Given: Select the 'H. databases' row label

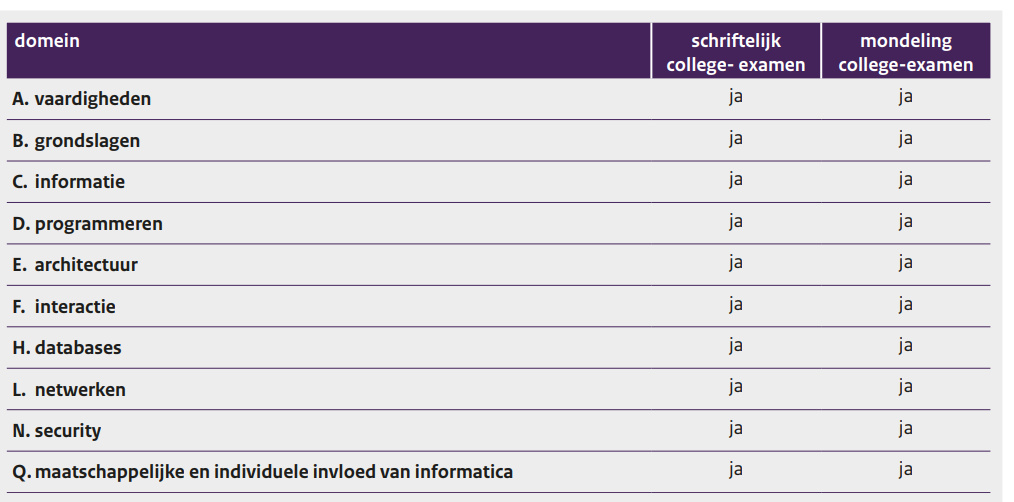Looking at the screenshot, I should (67, 348).
